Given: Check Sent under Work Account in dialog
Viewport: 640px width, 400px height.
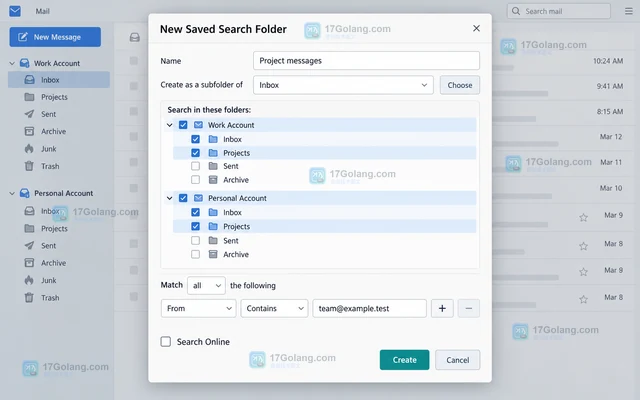Looking at the screenshot, I should click(x=196, y=166).
